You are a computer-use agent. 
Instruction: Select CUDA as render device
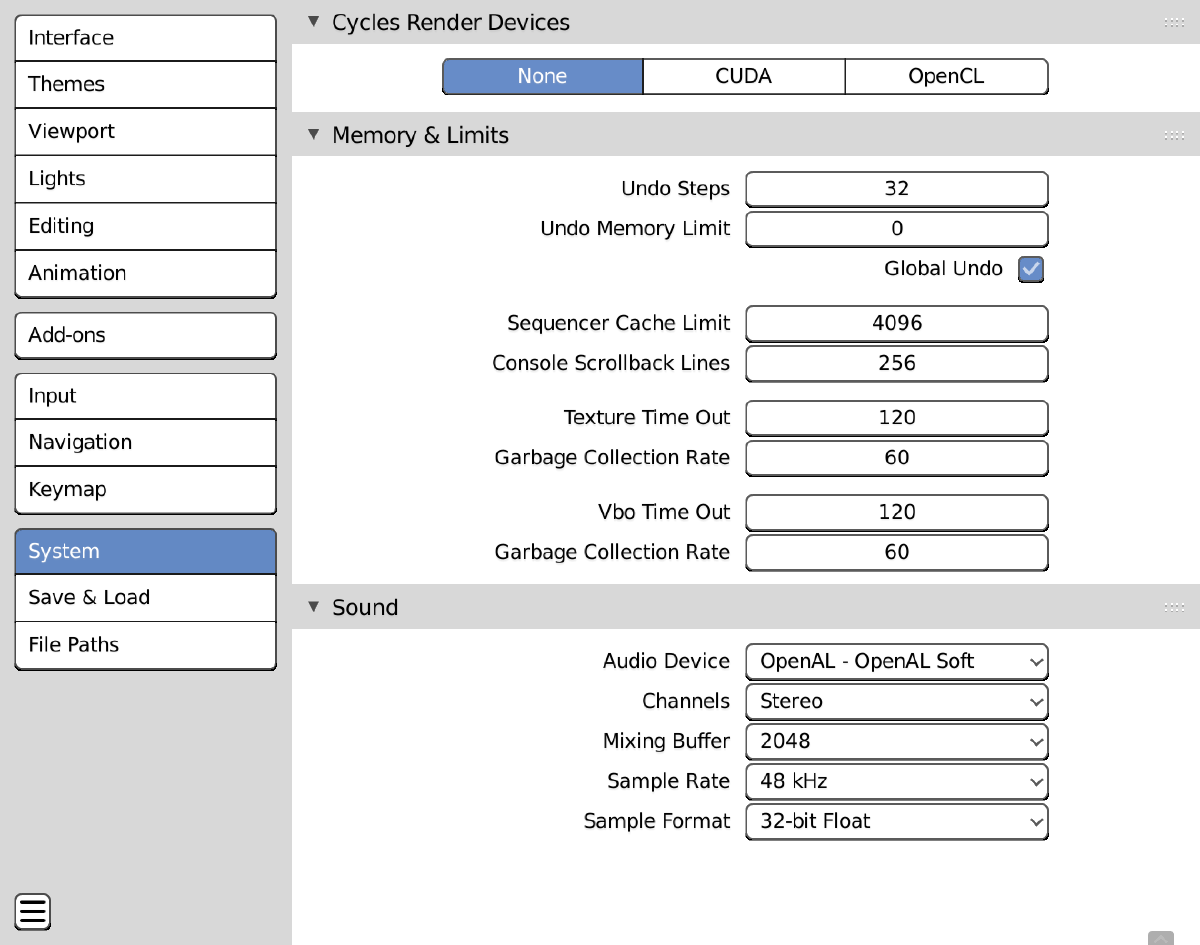[x=743, y=77]
